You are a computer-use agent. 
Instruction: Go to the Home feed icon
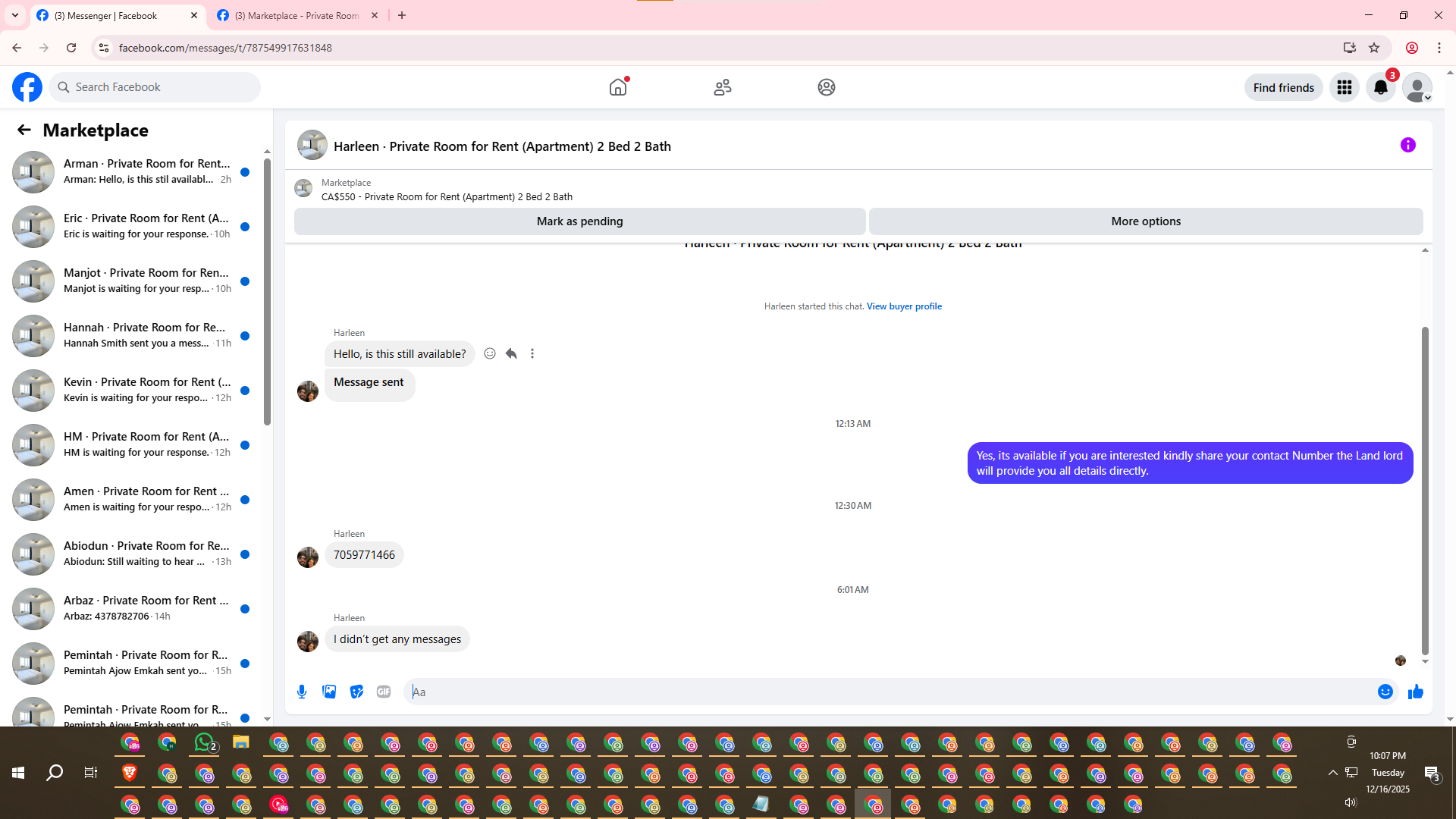pyautogui.click(x=618, y=87)
